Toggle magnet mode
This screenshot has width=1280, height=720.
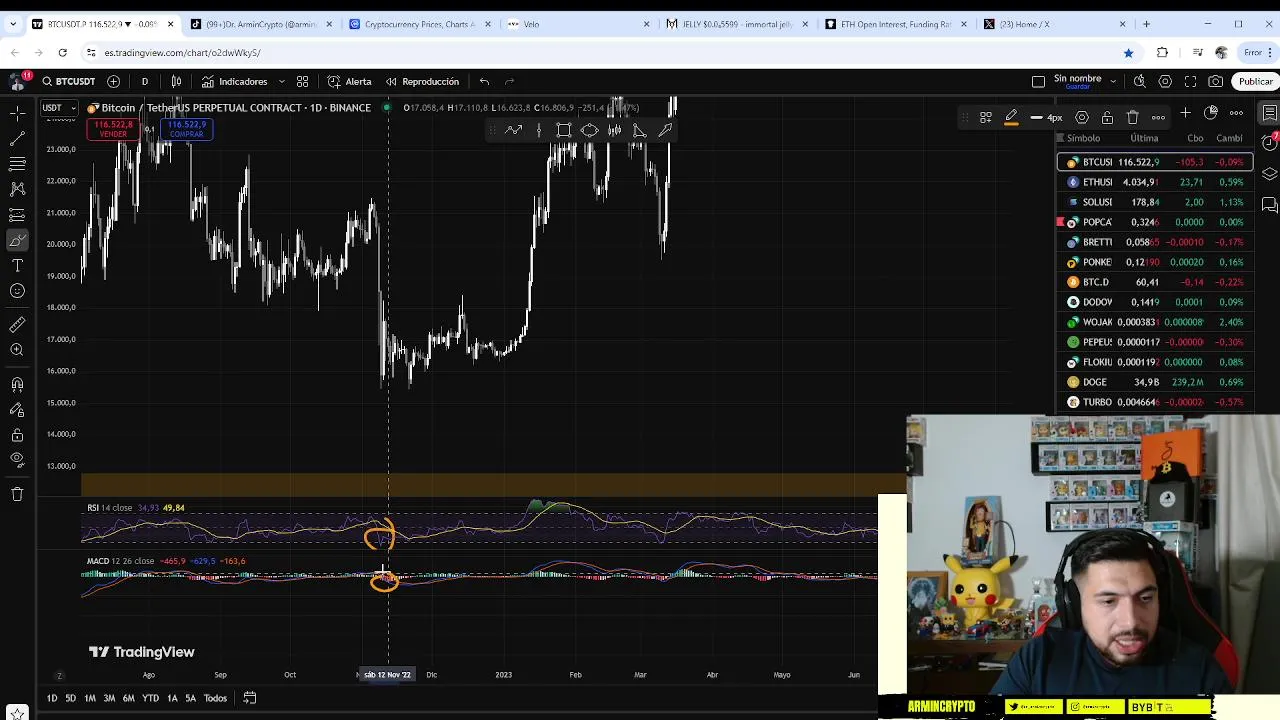pyautogui.click(x=17, y=384)
